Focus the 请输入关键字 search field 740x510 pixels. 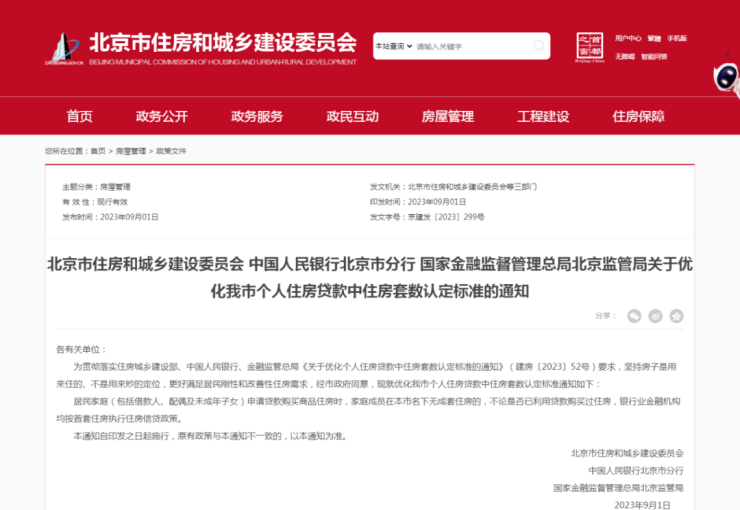pyautogui.click(x=472, y=46)
